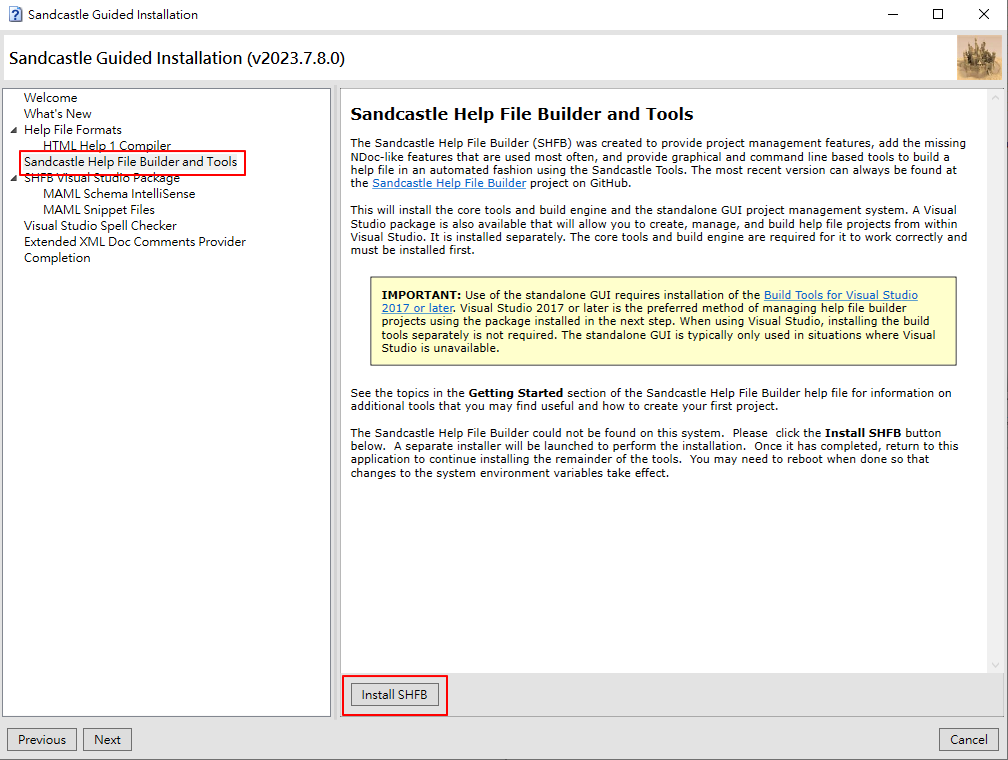This screenshot has height=760, width=1008.
Task: Select SHFB Visual Studio Package node
Action: tap(102, 178)
